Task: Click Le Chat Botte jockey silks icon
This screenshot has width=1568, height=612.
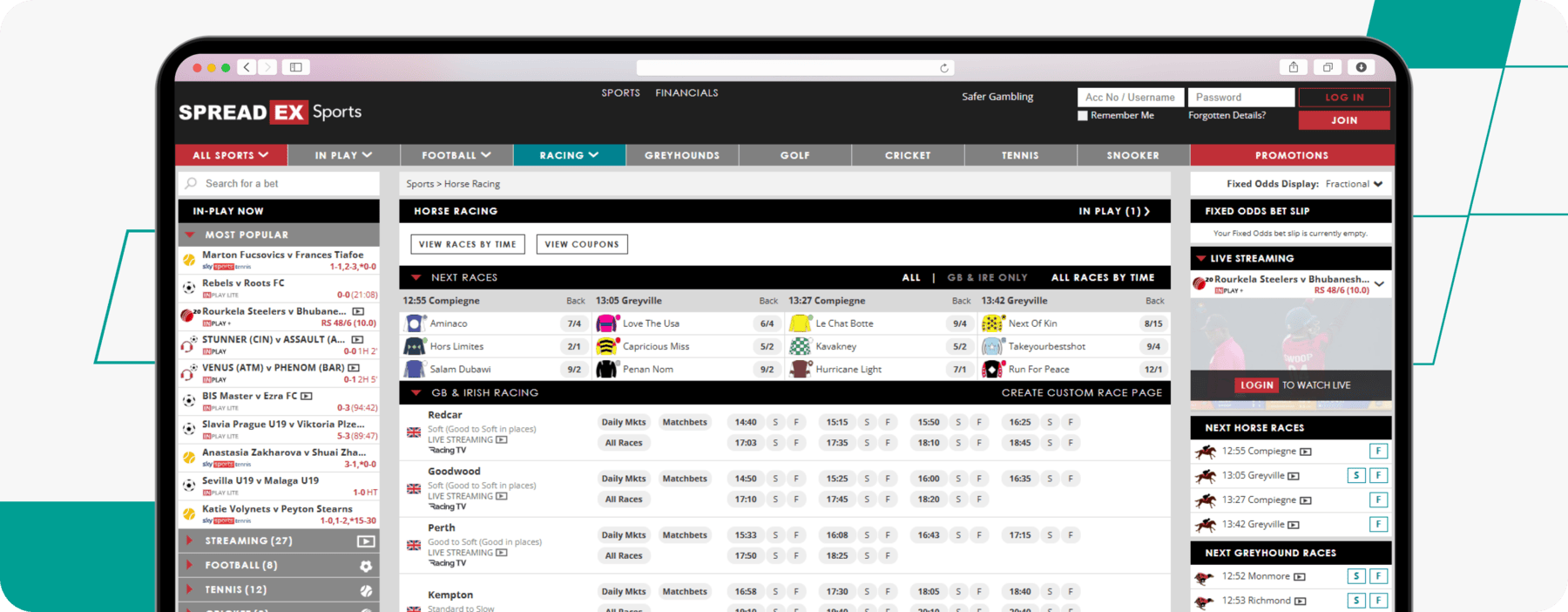Action: [800, 323]
